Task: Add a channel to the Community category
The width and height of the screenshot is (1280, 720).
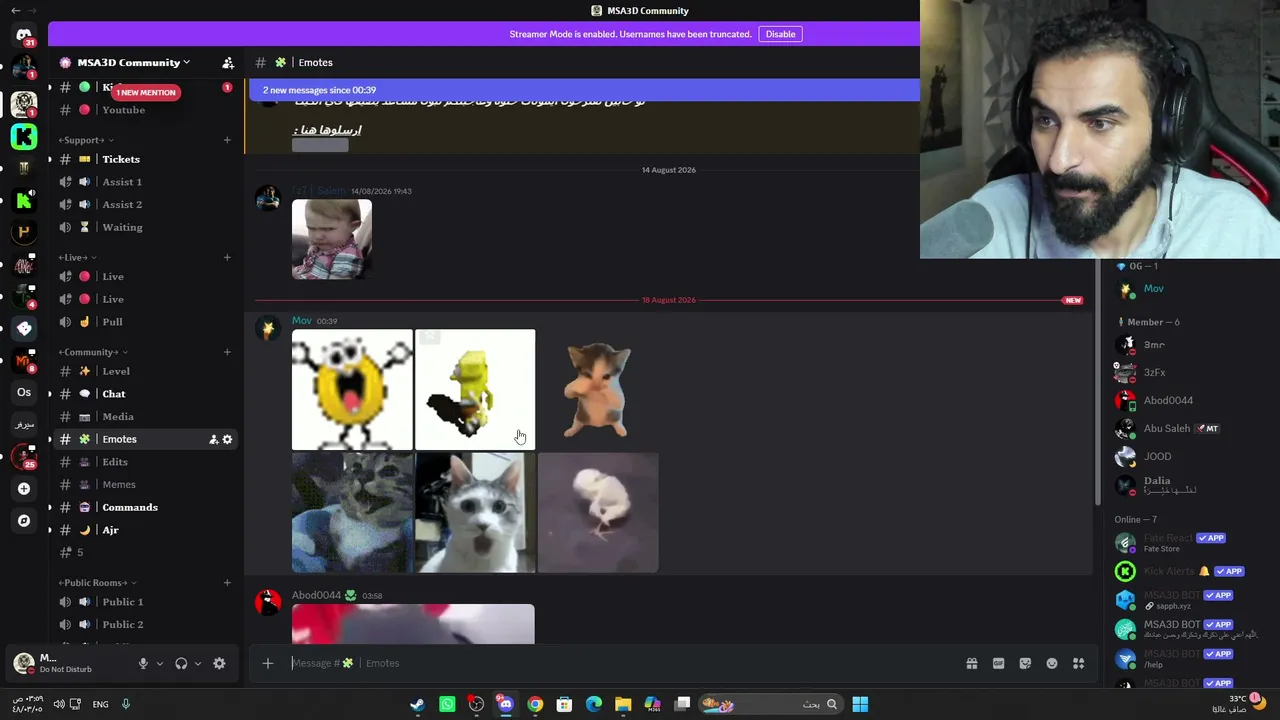Action: coord(227,352)
